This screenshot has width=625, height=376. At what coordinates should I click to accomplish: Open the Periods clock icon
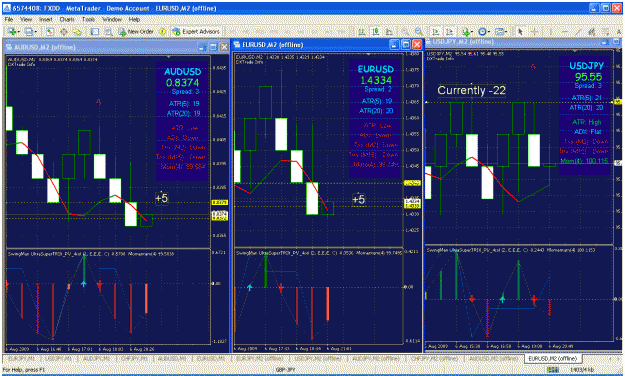482,31
